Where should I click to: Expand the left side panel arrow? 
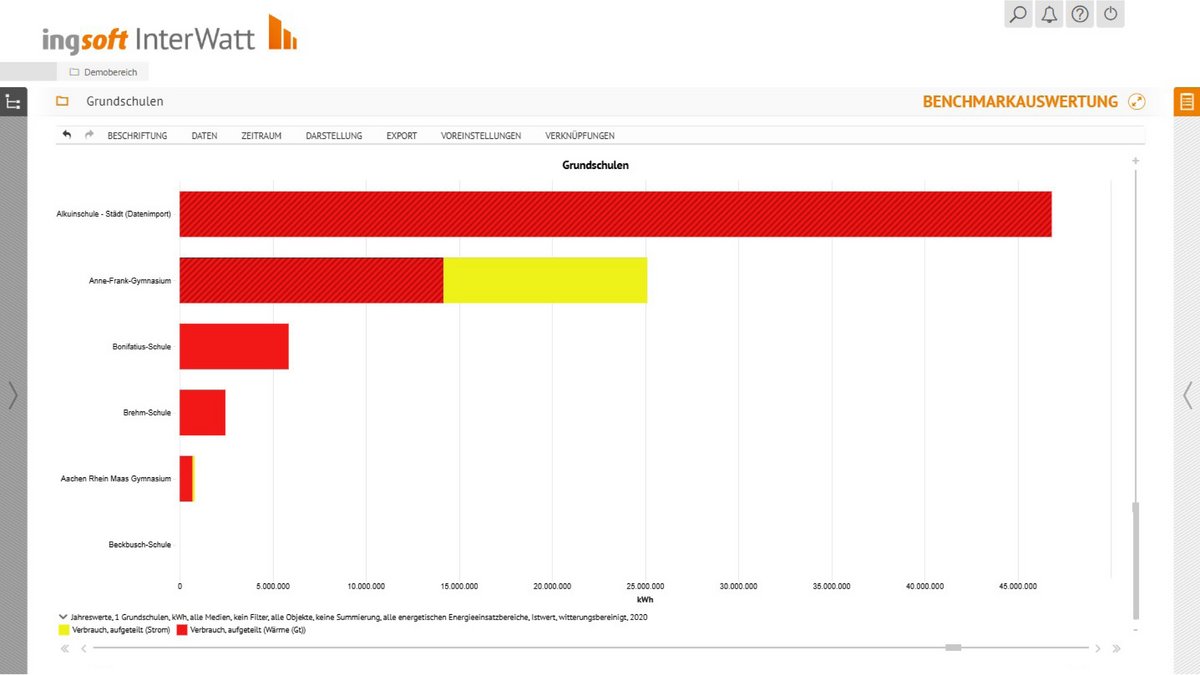pos(13,396)
